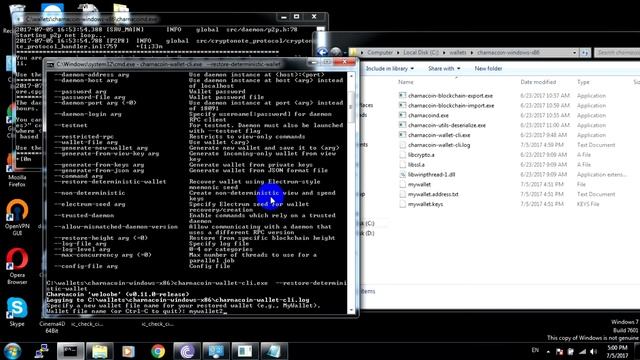Click the Explorer search box
Screen dimensions: 640x360
617,53
